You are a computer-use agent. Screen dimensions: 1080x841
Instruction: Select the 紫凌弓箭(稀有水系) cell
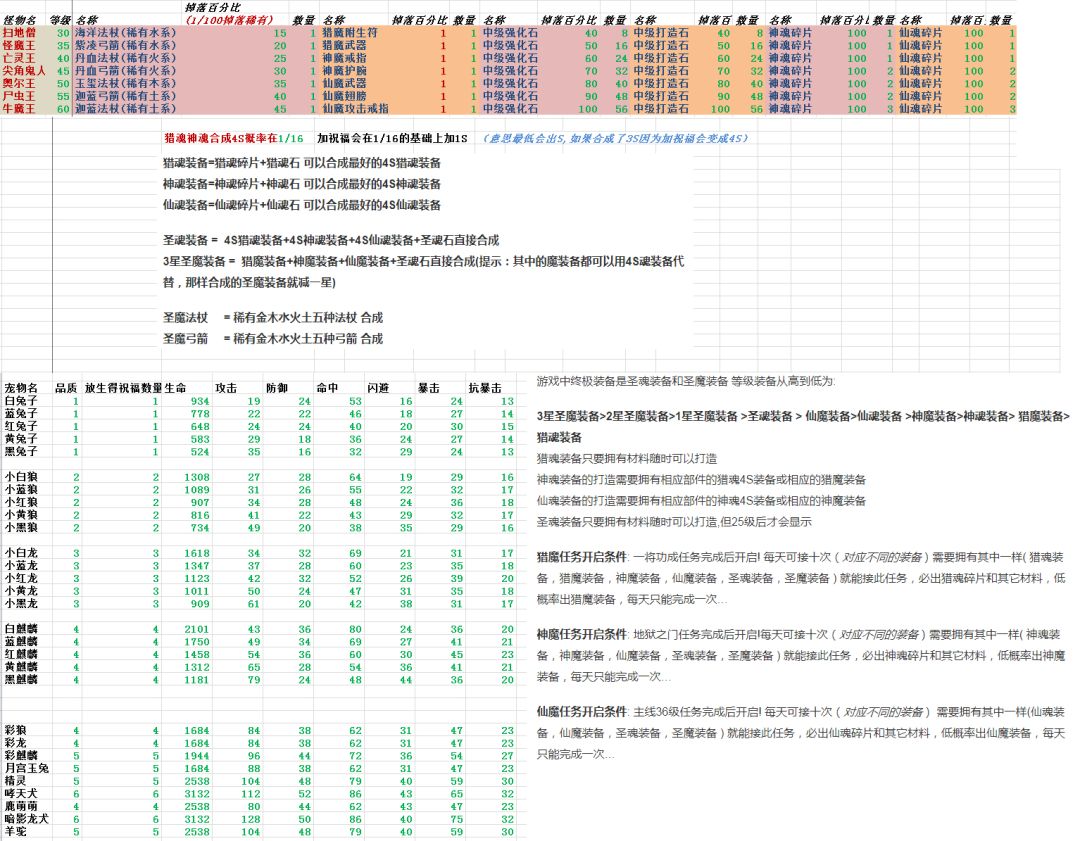125,45
